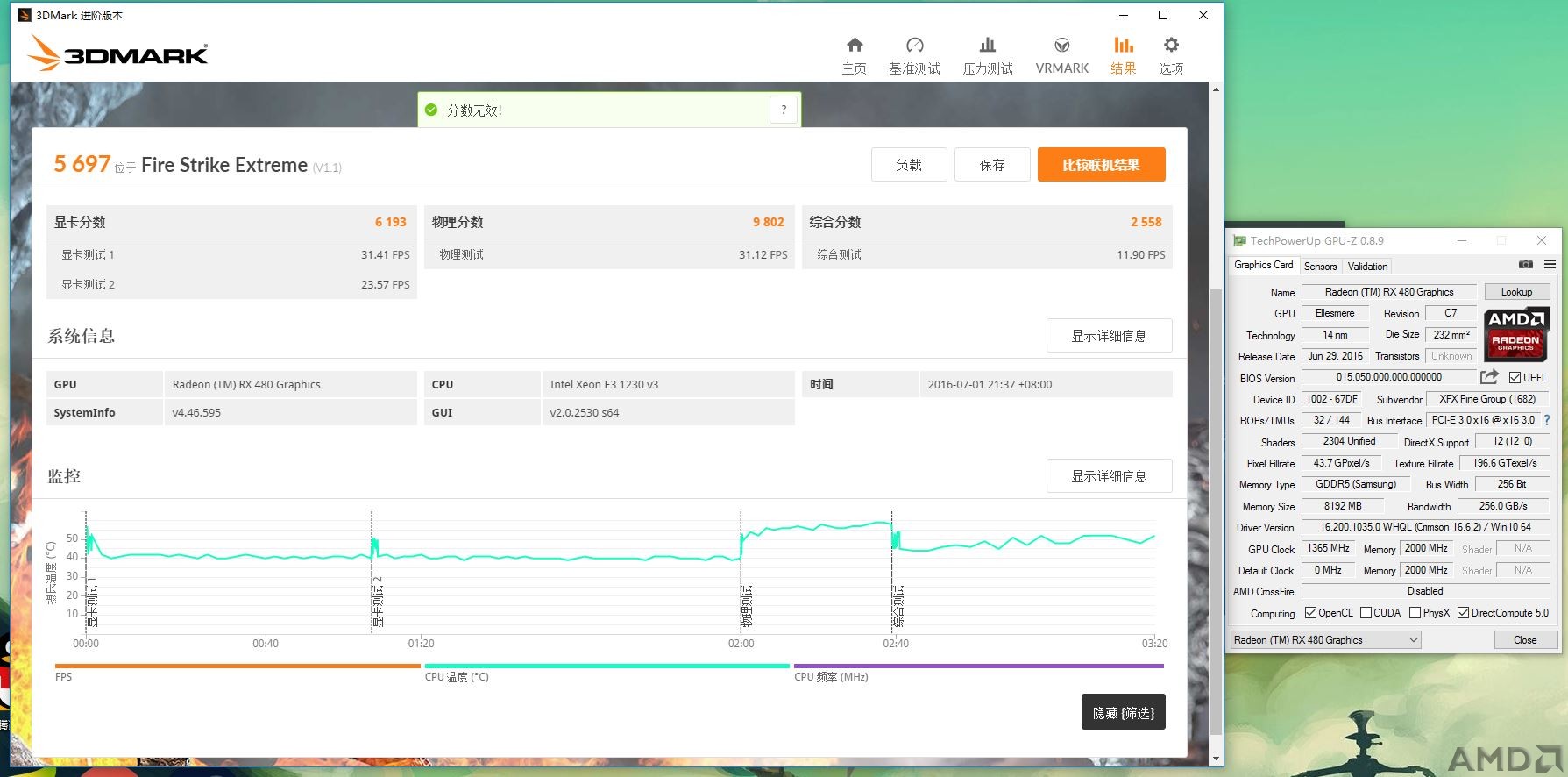The height and width of the screenshot is (777, 1568).
Task: Click scrollbar up arrow in 3DMark
Action: click(x=1216, y=89)
